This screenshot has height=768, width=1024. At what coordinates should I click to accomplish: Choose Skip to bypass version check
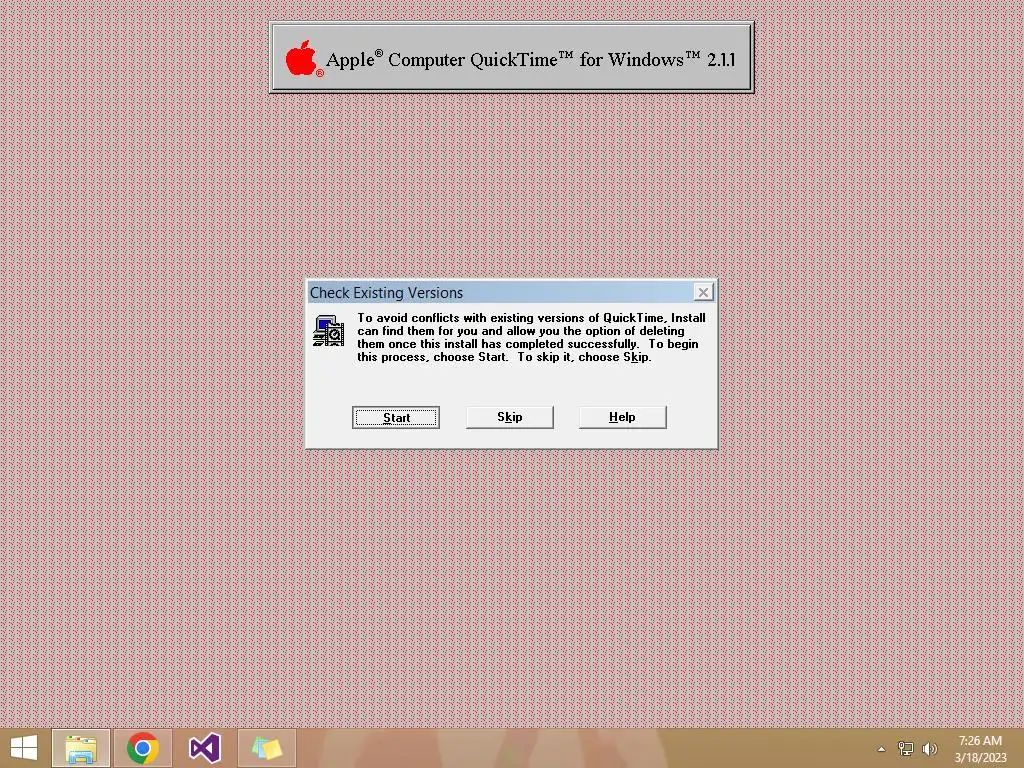[x=509, y=417]
